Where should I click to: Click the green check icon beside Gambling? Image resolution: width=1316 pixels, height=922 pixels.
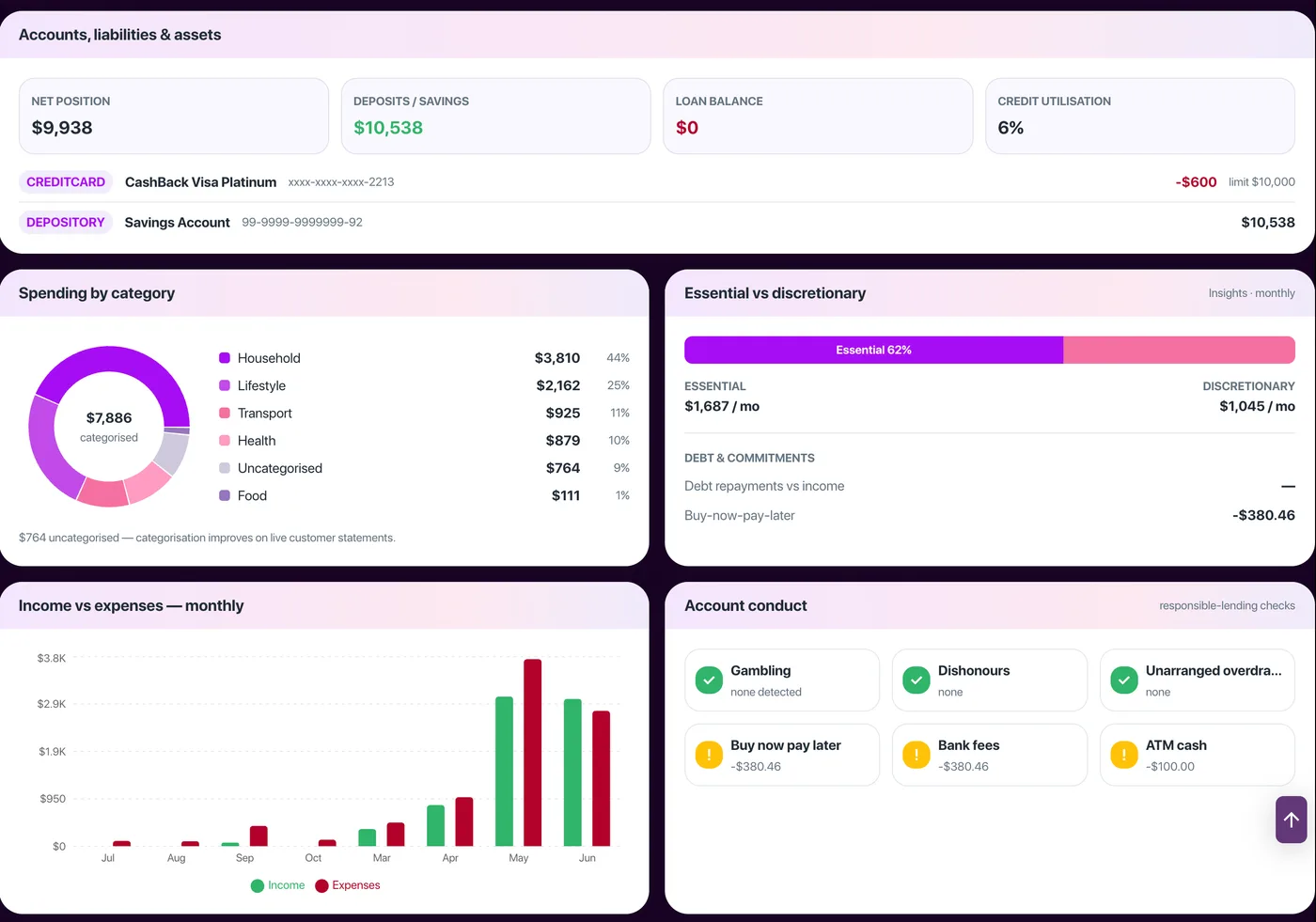709,680
